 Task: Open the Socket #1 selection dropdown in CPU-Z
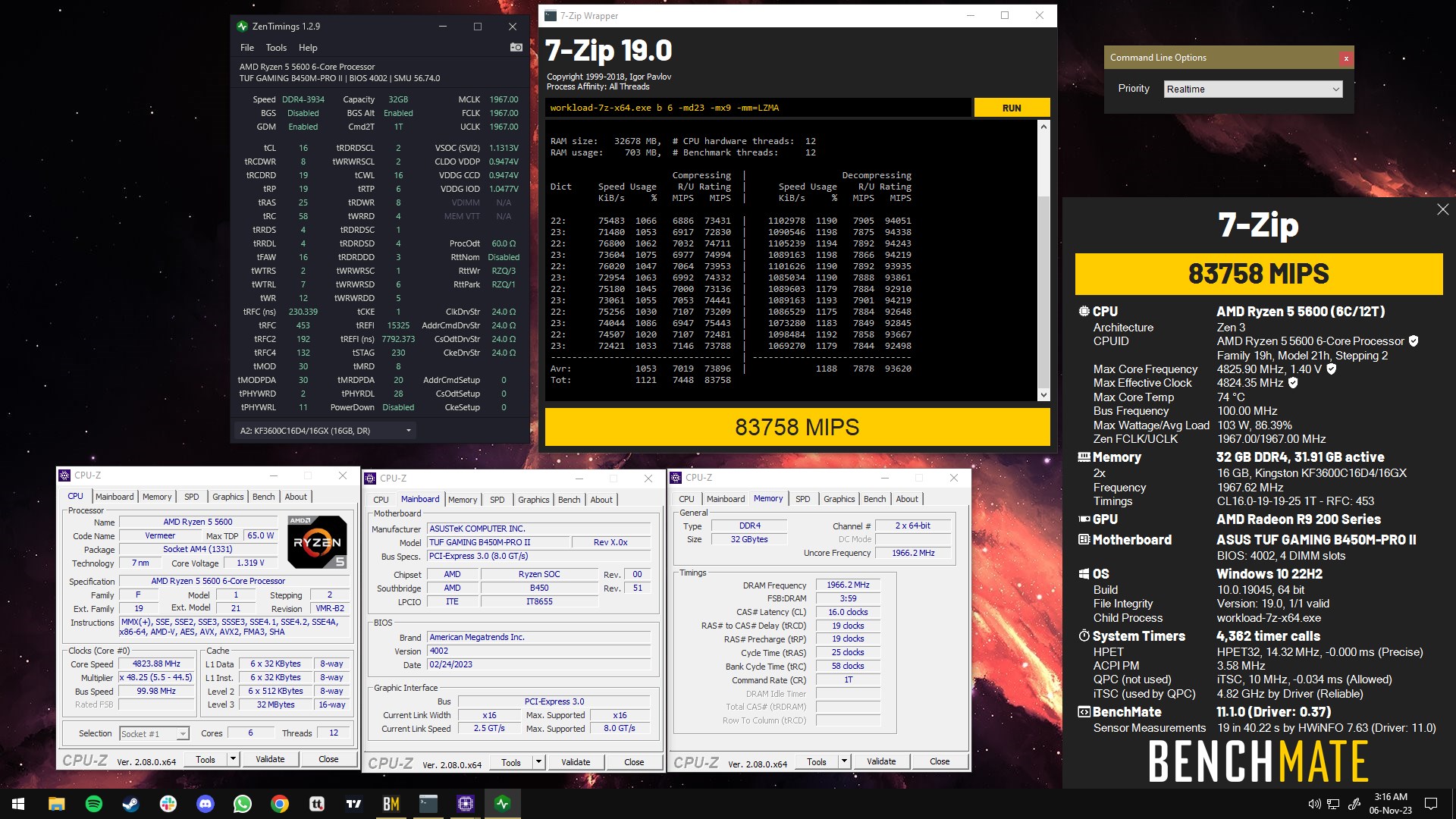click(x=154, y=733)
